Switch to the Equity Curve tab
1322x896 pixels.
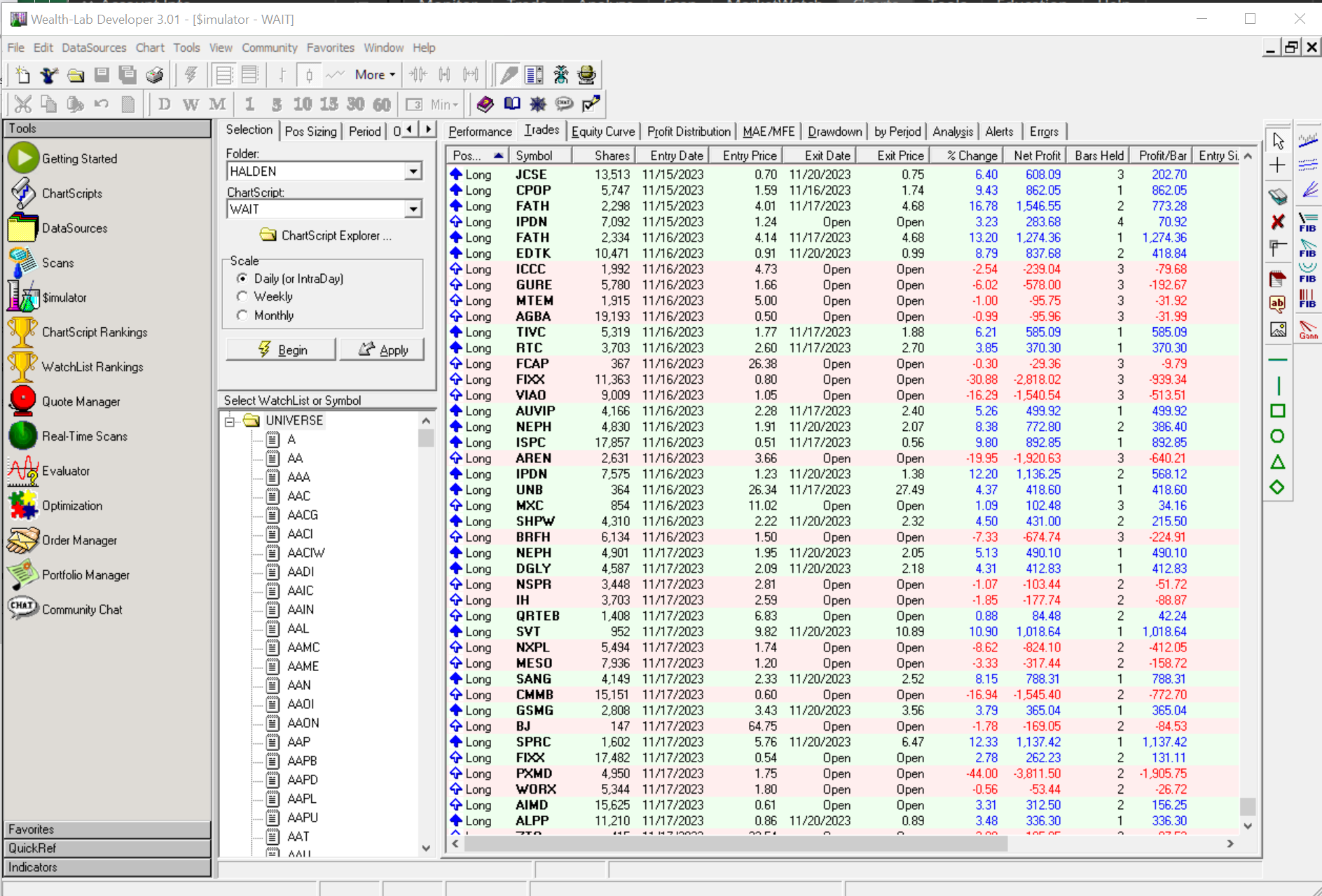coord(603,132)
